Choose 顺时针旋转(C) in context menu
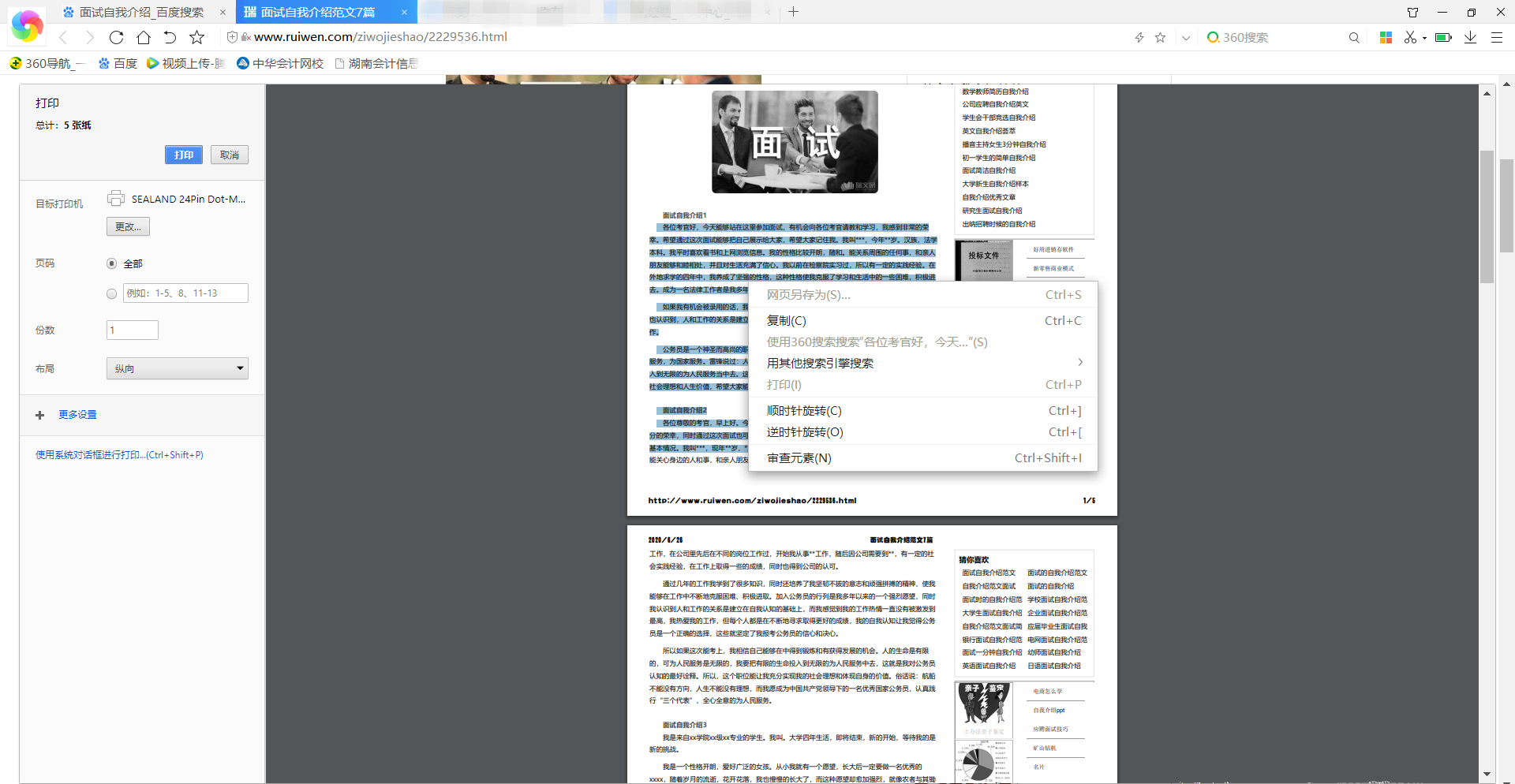Screen dimensions: 1515x784 point(923,410)
